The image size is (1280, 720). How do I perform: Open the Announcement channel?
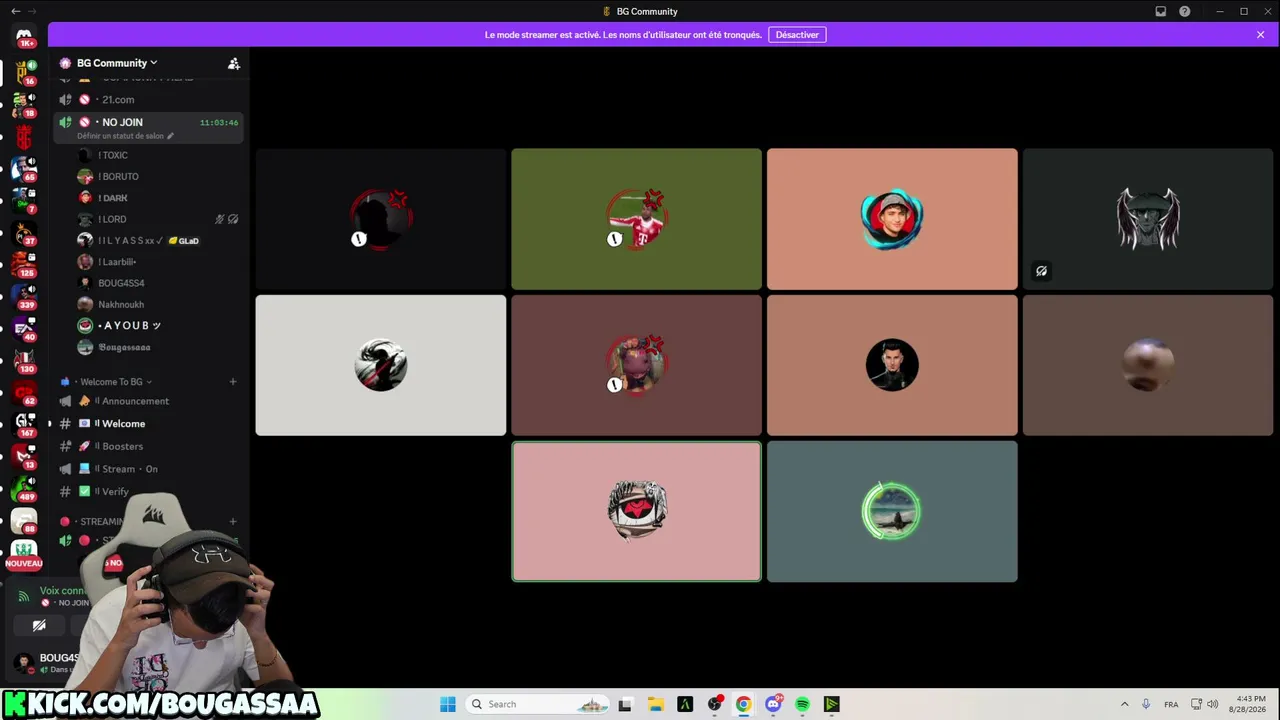[148, 401]
